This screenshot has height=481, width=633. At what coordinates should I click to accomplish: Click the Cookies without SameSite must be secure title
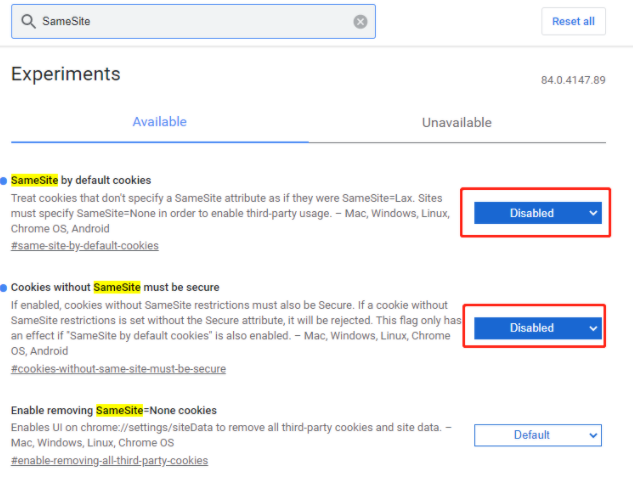coord(115,287)
